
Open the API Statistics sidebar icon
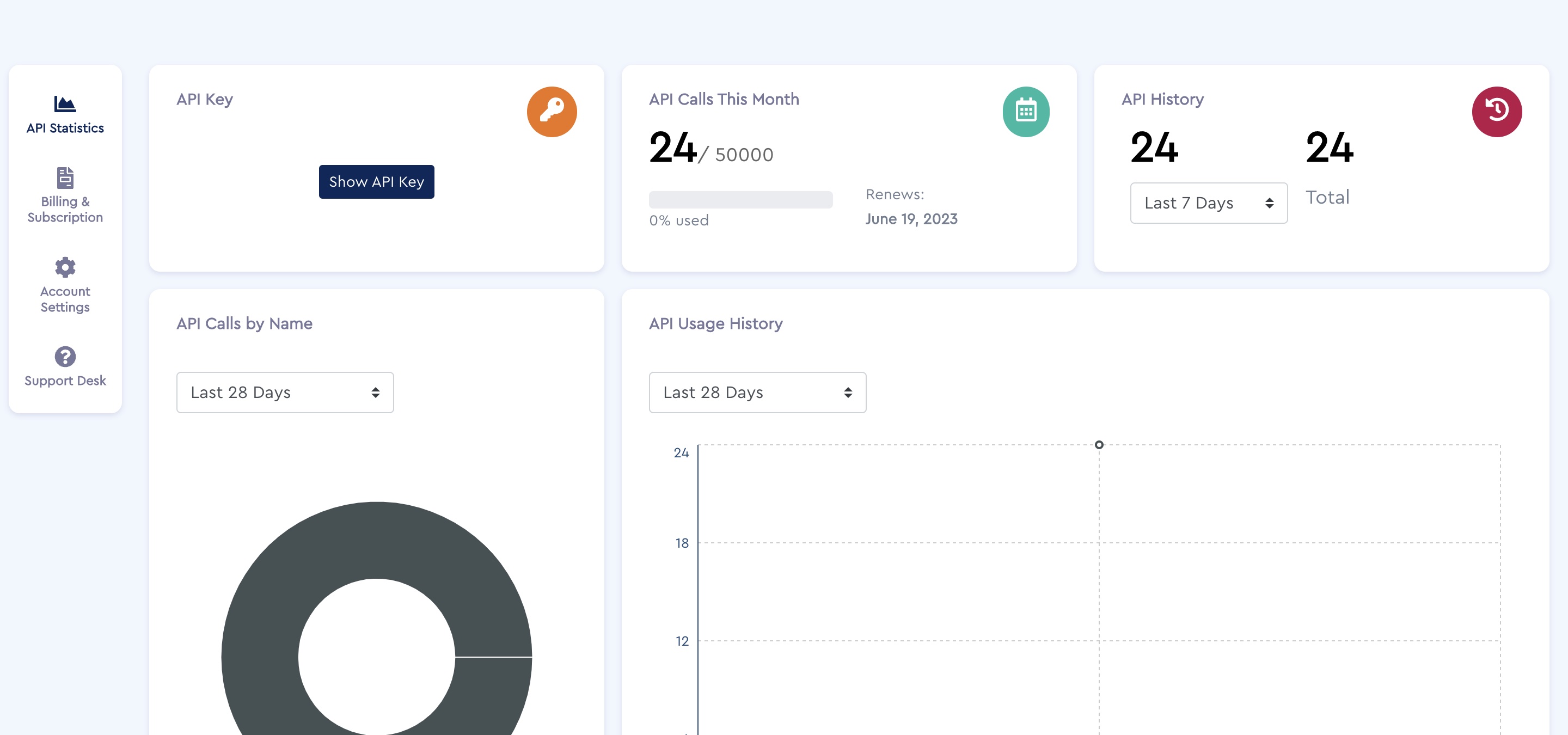coord(65,104)
